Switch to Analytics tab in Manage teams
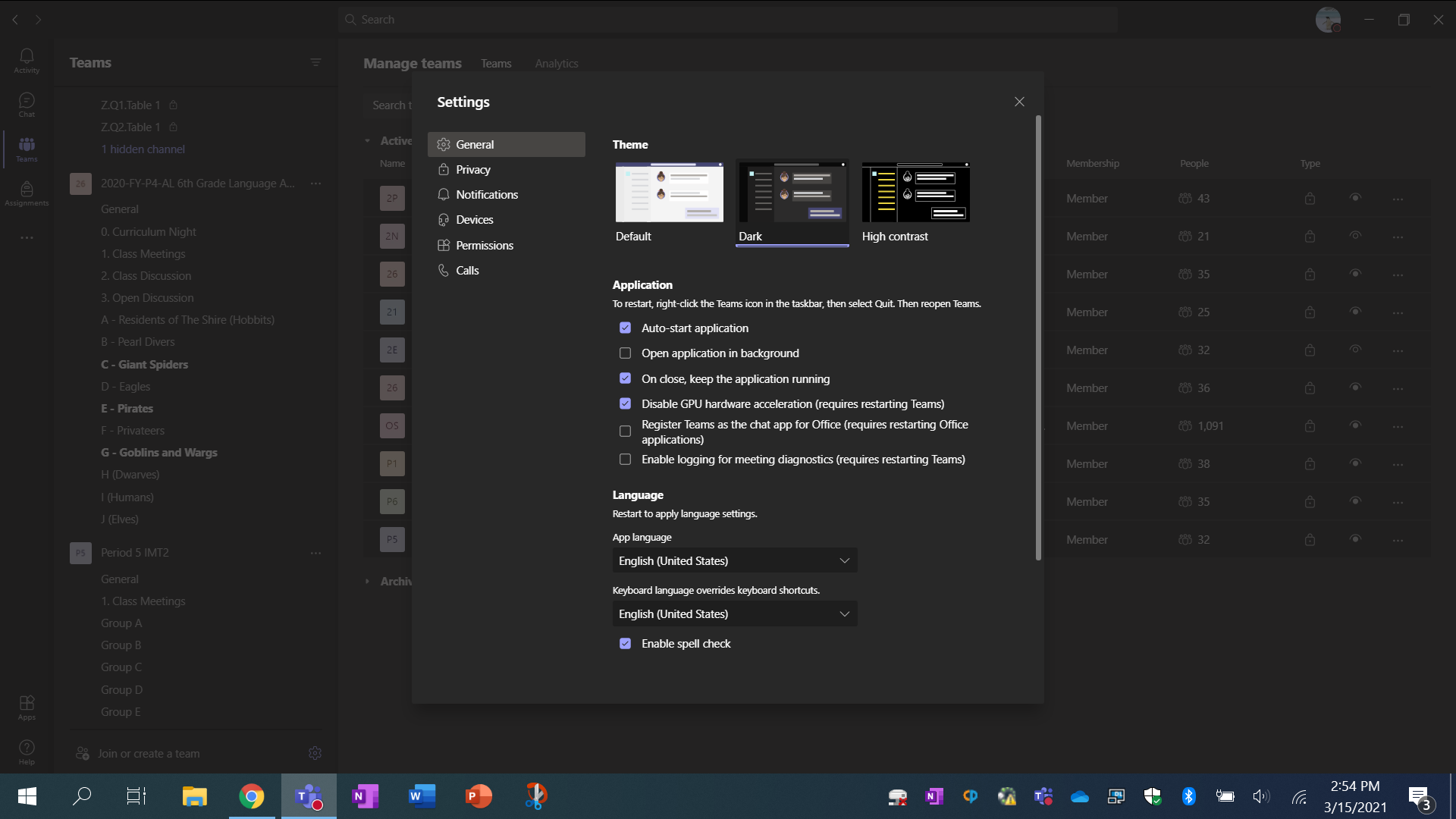1456x819 pixels. pyautogui.click(x=557, y=64)
